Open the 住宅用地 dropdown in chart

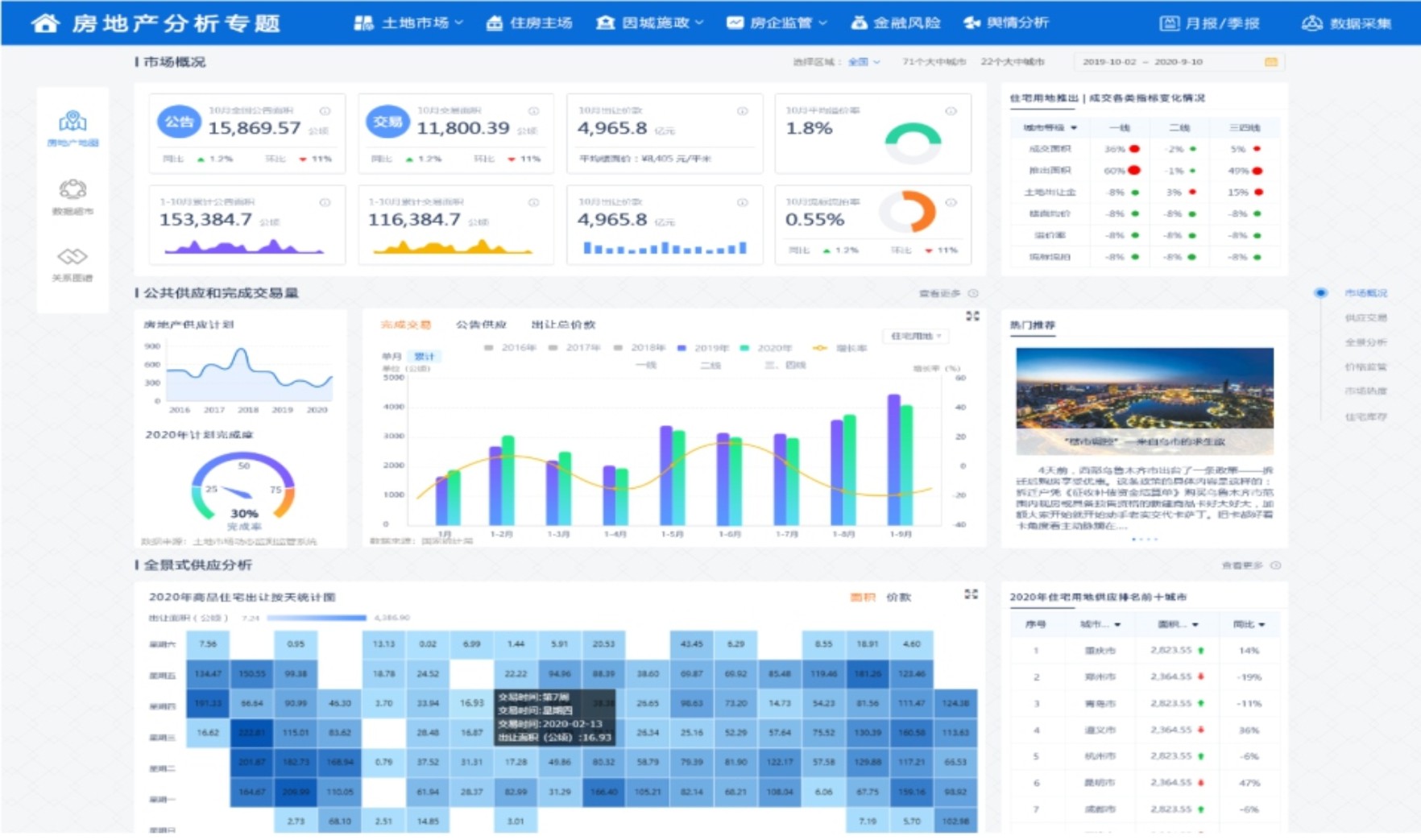tap(916, 336)
